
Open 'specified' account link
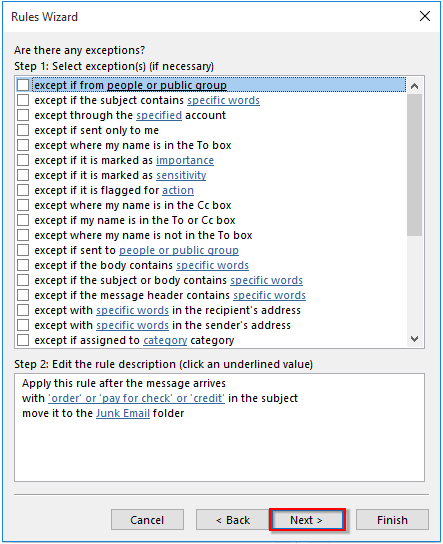coord(159,115)
